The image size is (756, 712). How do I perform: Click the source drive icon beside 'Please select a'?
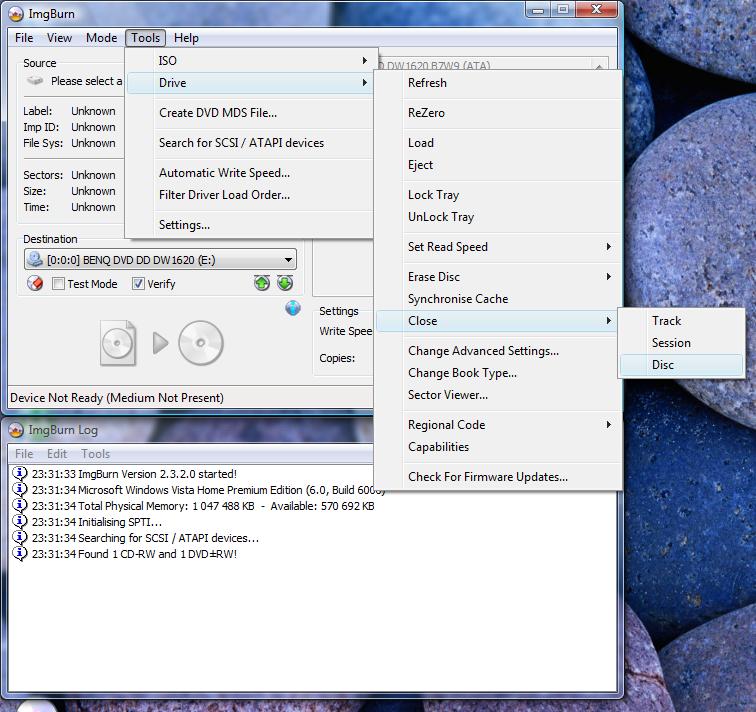pos(35,81)
